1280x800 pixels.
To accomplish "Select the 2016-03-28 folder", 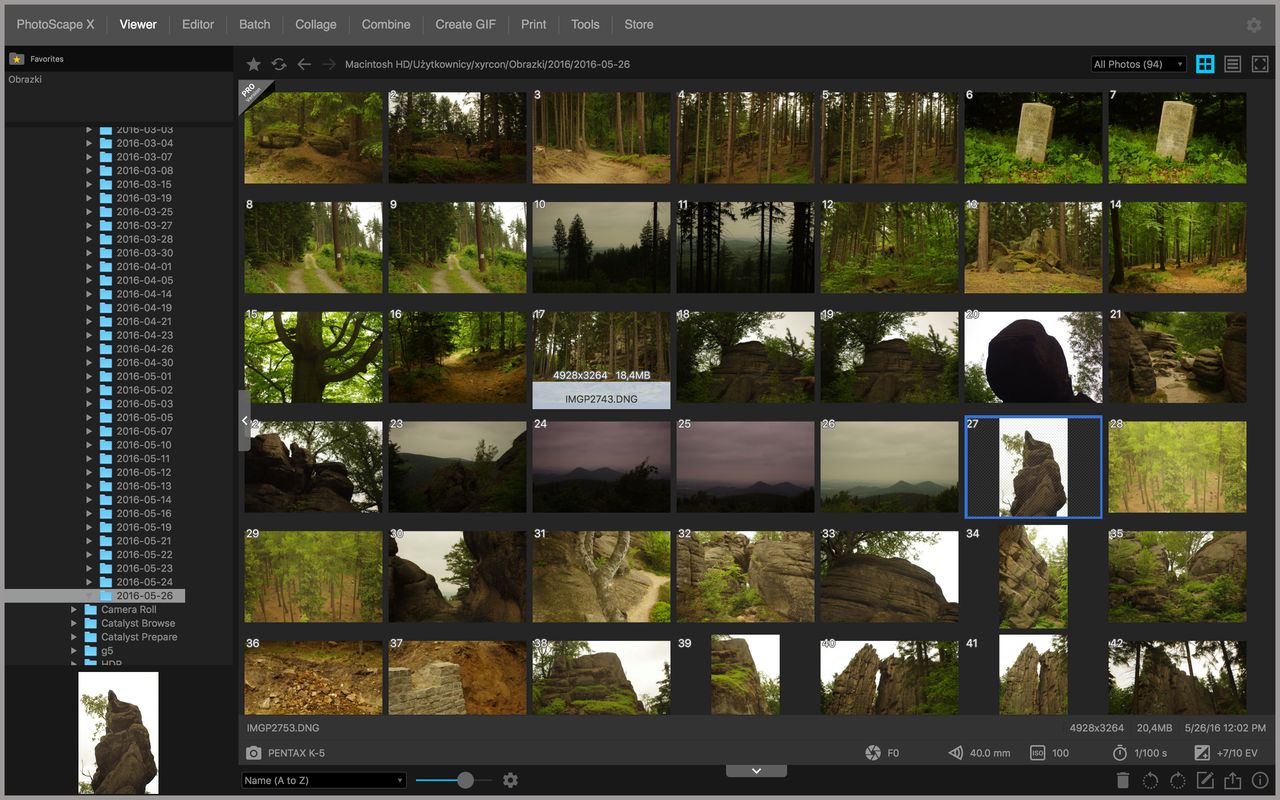I will tap(144, 239).
